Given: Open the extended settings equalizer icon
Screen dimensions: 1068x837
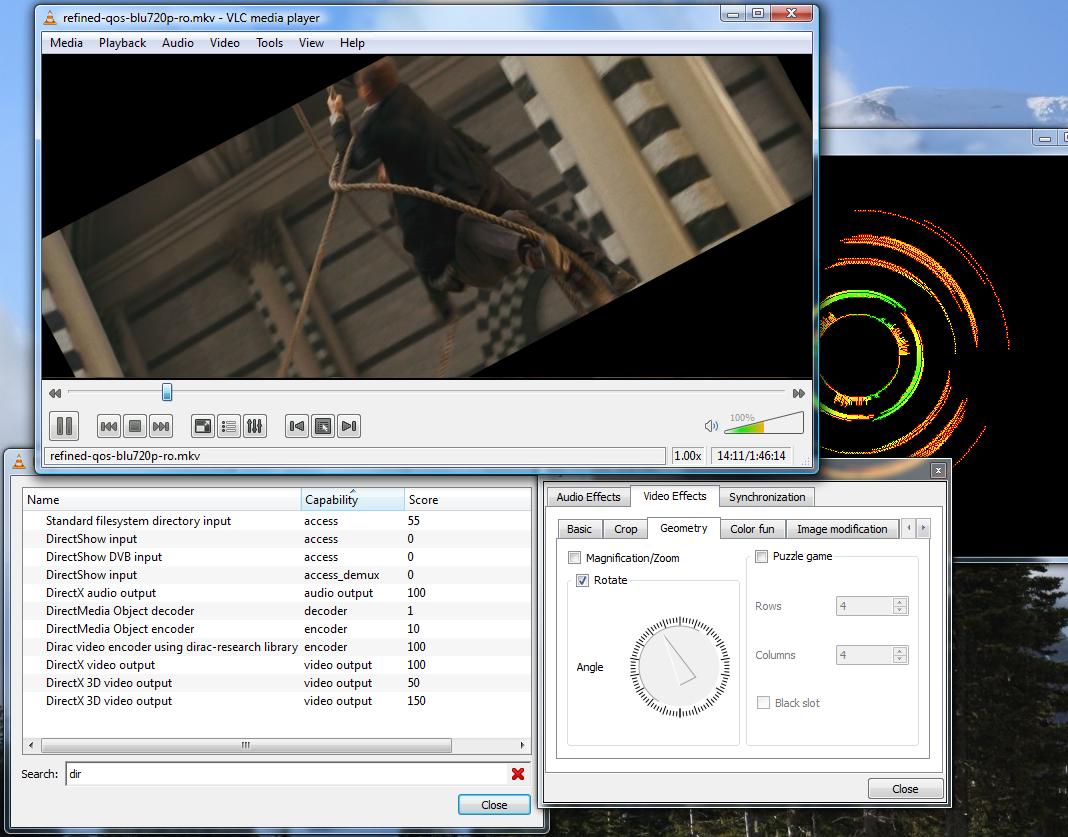Looking at the screenshot, I should pyautogui.click(x=254, y=426).
